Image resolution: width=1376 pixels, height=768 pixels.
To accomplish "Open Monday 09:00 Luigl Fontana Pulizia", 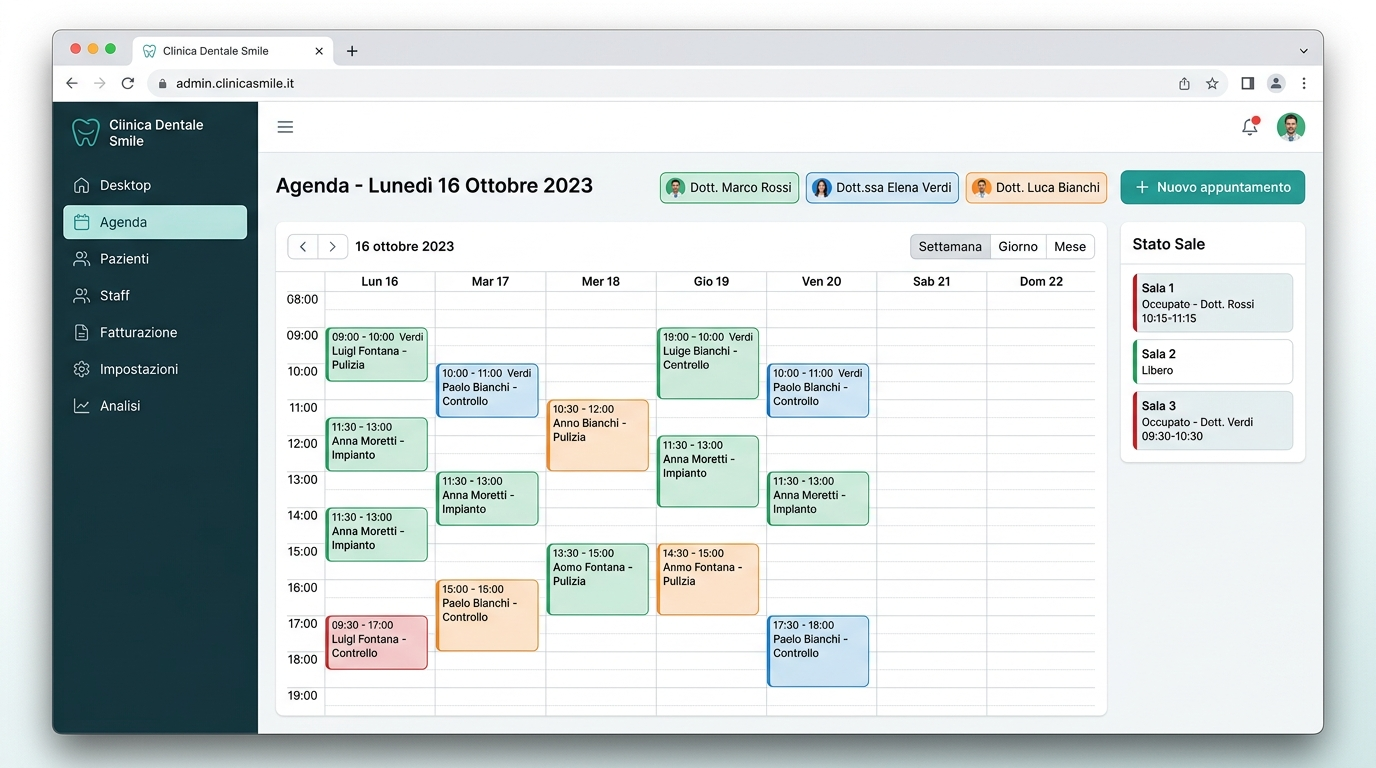I will (x=377, y=354).
